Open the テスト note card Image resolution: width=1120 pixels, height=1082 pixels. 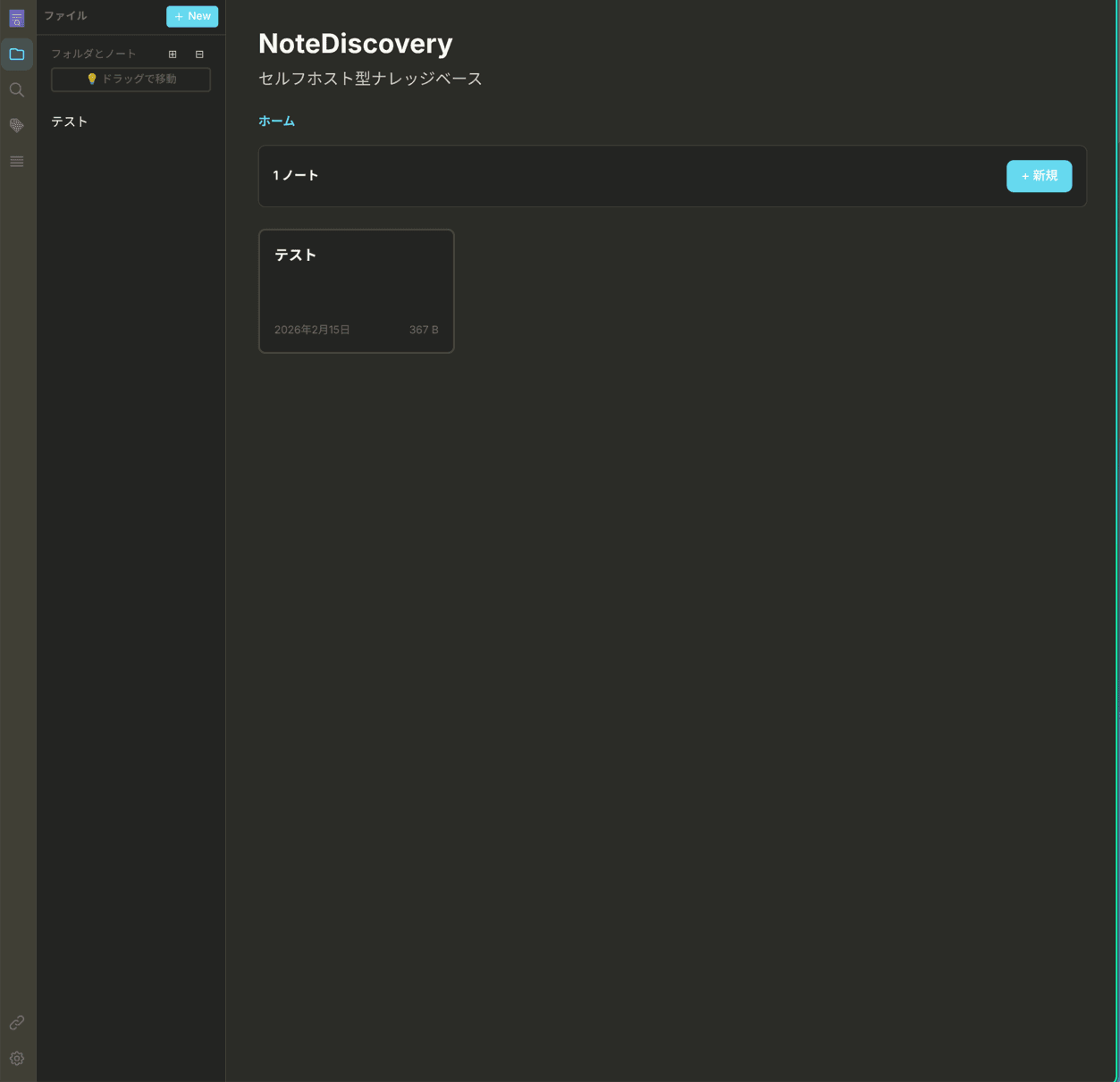pos(356,290)
